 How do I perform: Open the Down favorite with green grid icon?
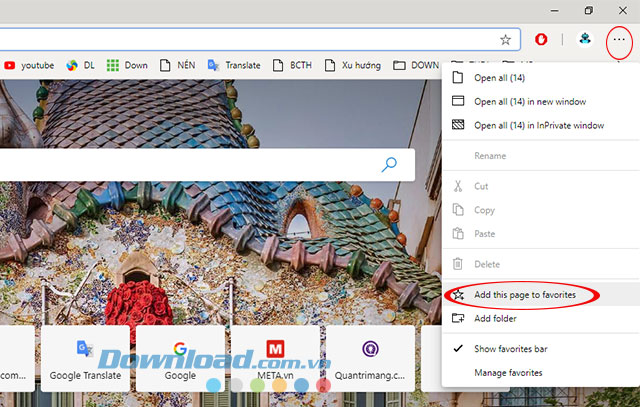click(x=127, y=65)
